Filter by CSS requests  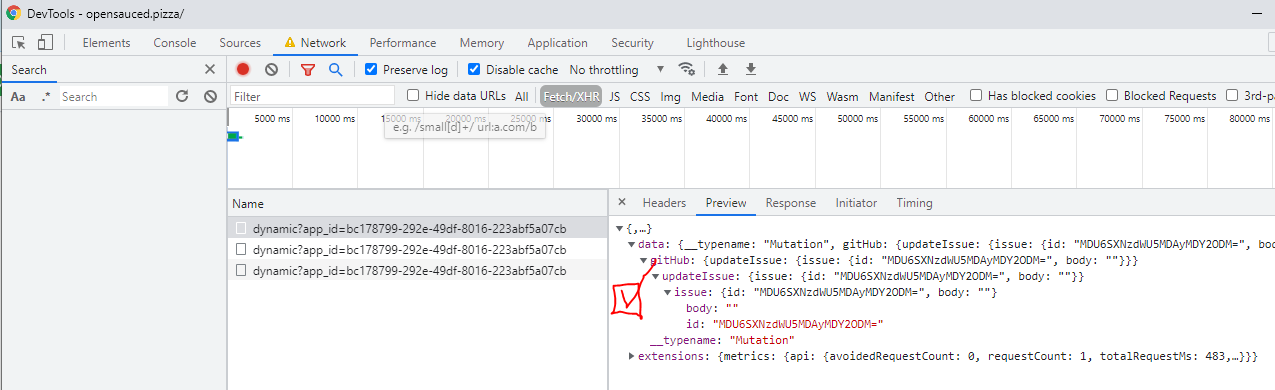[x=640, y=97]
